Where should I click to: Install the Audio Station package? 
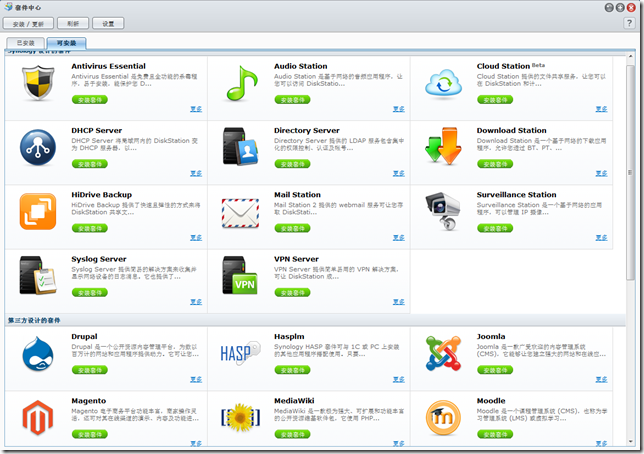point(292,100)
